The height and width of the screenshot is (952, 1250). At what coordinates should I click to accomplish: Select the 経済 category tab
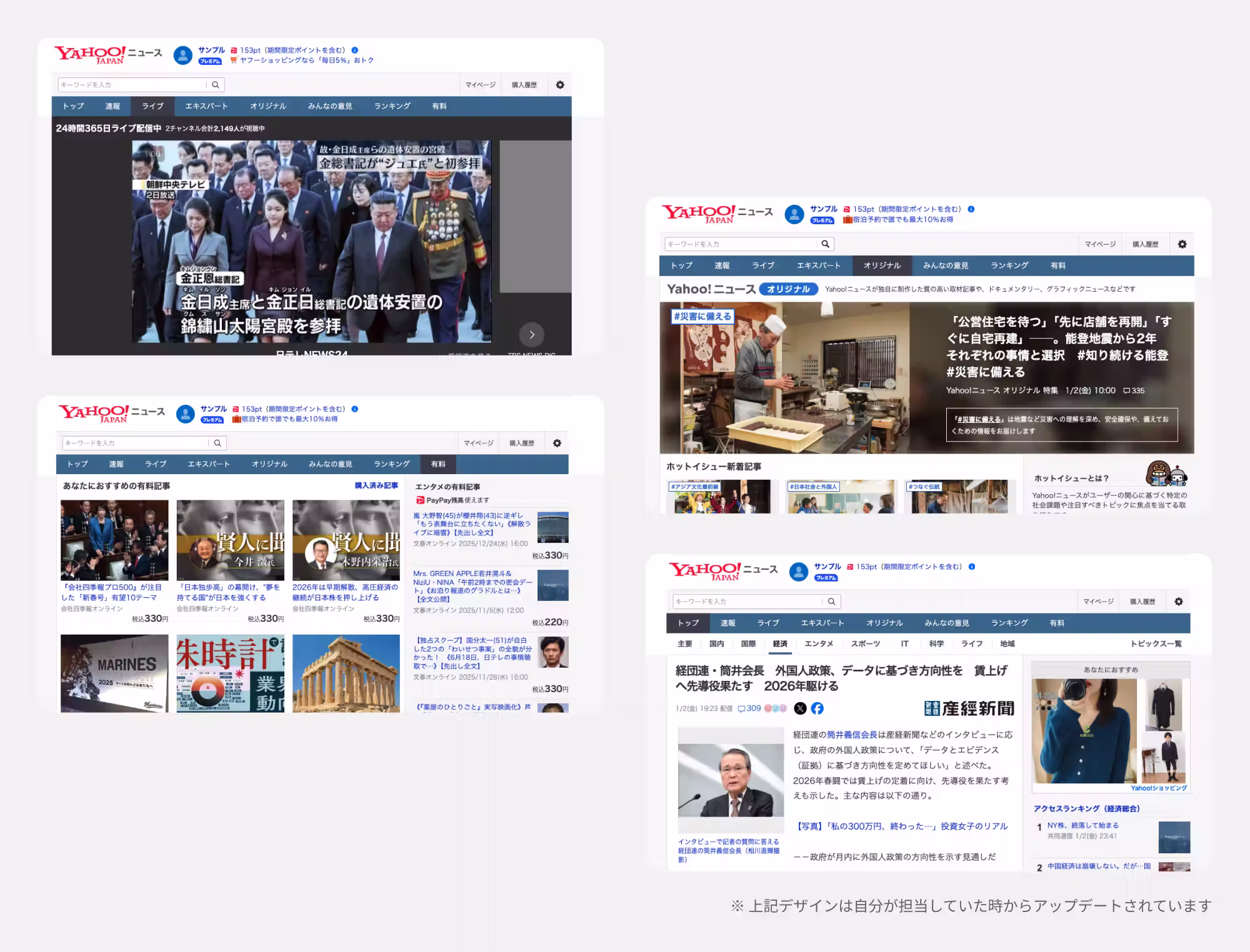[780, 644]
